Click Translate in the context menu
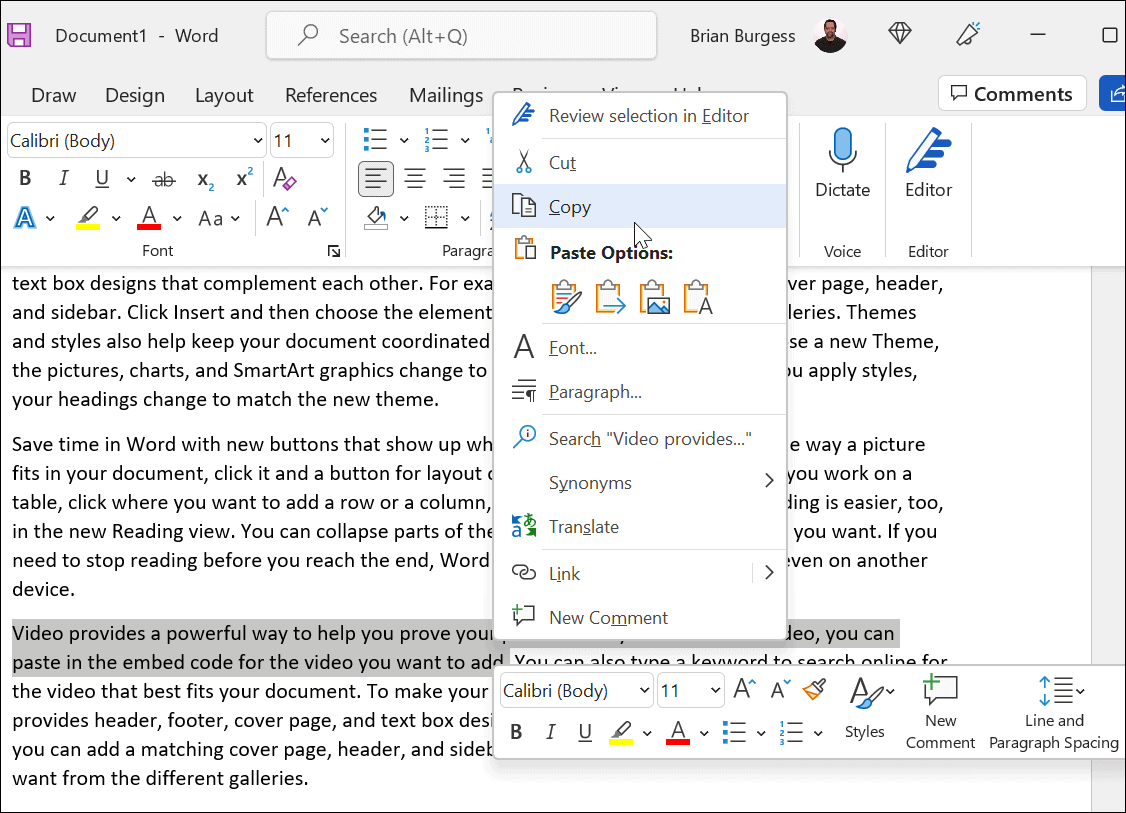 (x=583, y=527)
